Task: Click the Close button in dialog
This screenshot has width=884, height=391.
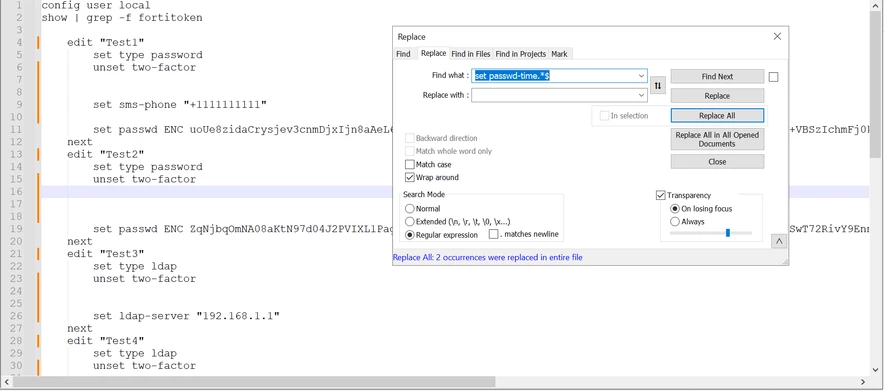Action: 717,162
